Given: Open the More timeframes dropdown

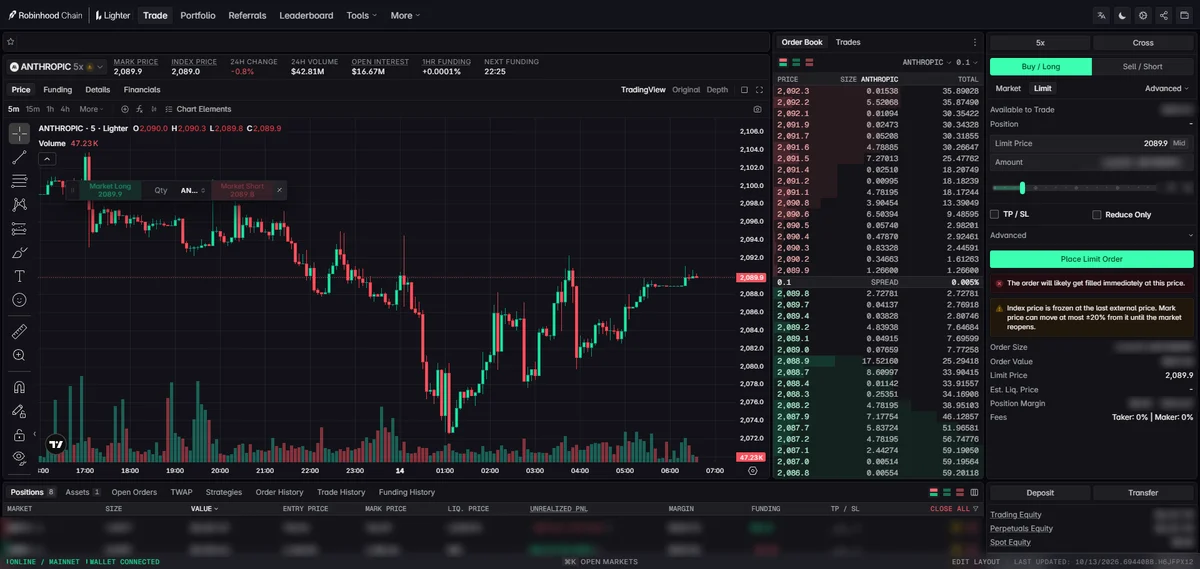Looking at the screenshot, I should tap(92, 109).
